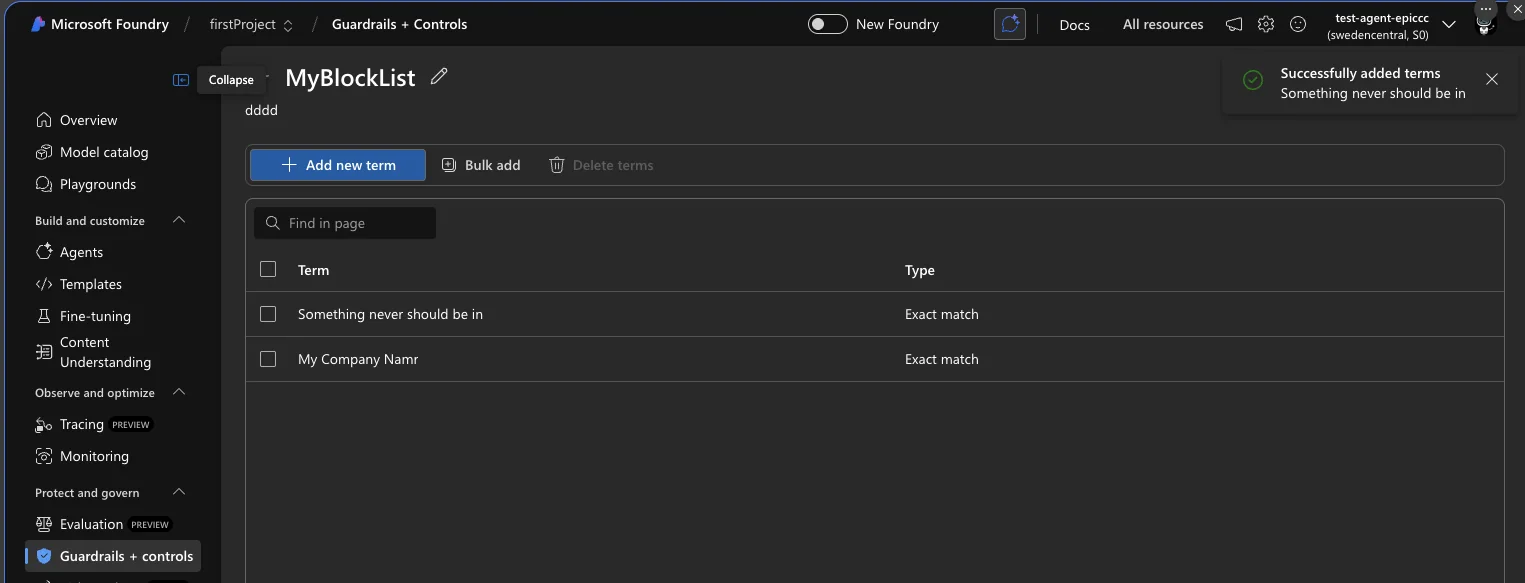This screenshot has width=1525, height=583.
Task: Edit the MyBlockList name with pencil icon
Action: (x=439, y=76)
